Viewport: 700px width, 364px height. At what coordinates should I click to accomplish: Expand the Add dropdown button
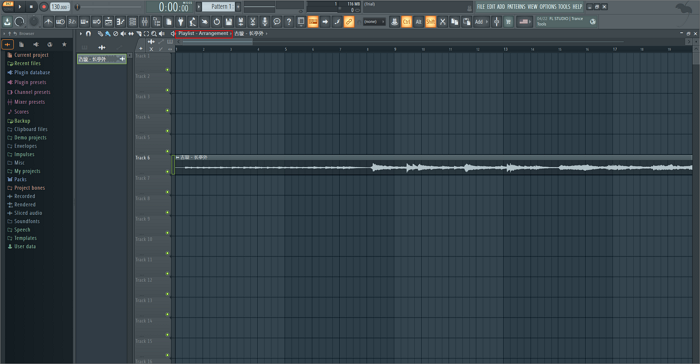point(481,21)
